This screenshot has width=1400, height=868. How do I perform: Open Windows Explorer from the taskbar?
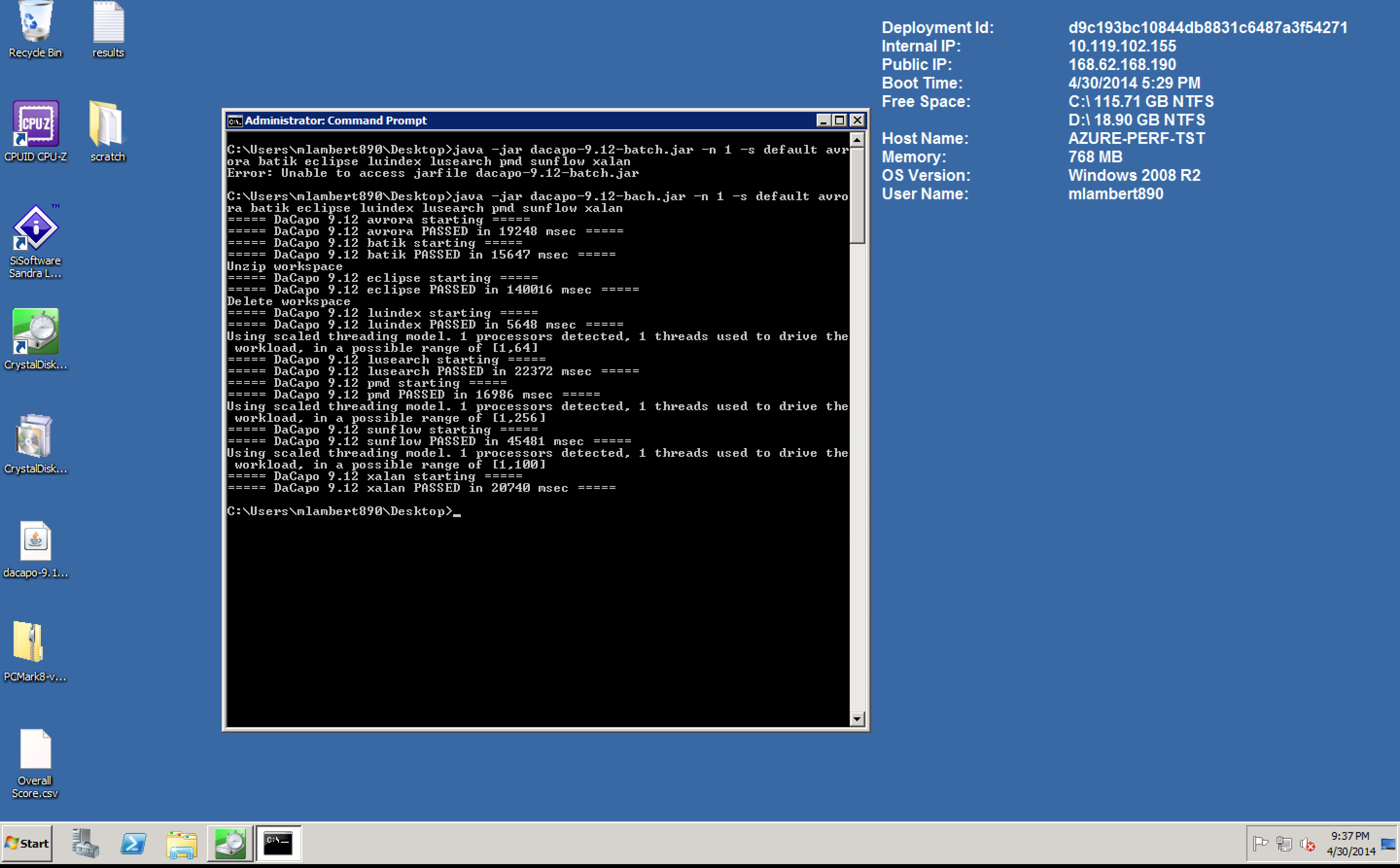pos(181,843)
